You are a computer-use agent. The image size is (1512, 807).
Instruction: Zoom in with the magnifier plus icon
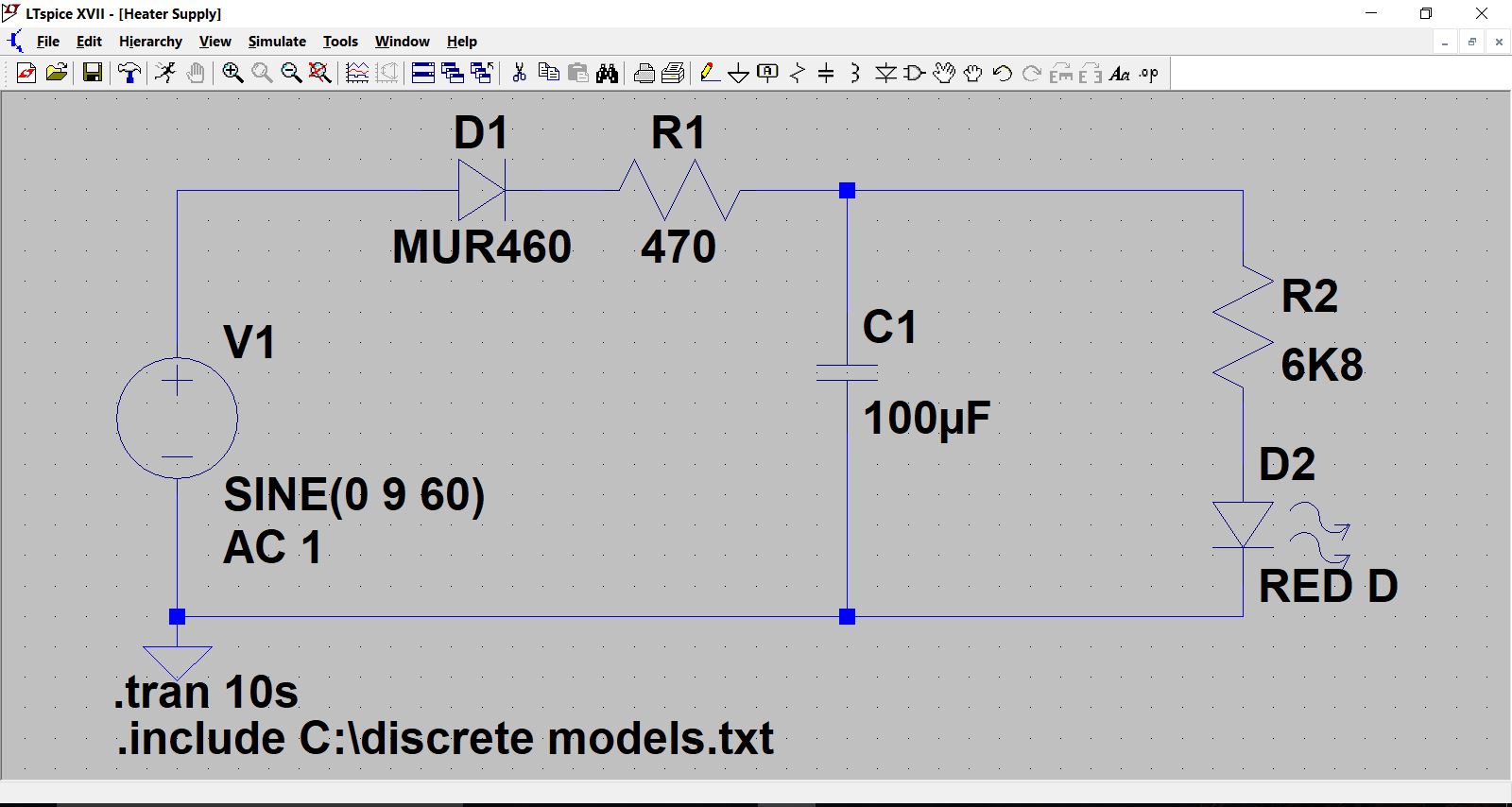pos(232,73)
